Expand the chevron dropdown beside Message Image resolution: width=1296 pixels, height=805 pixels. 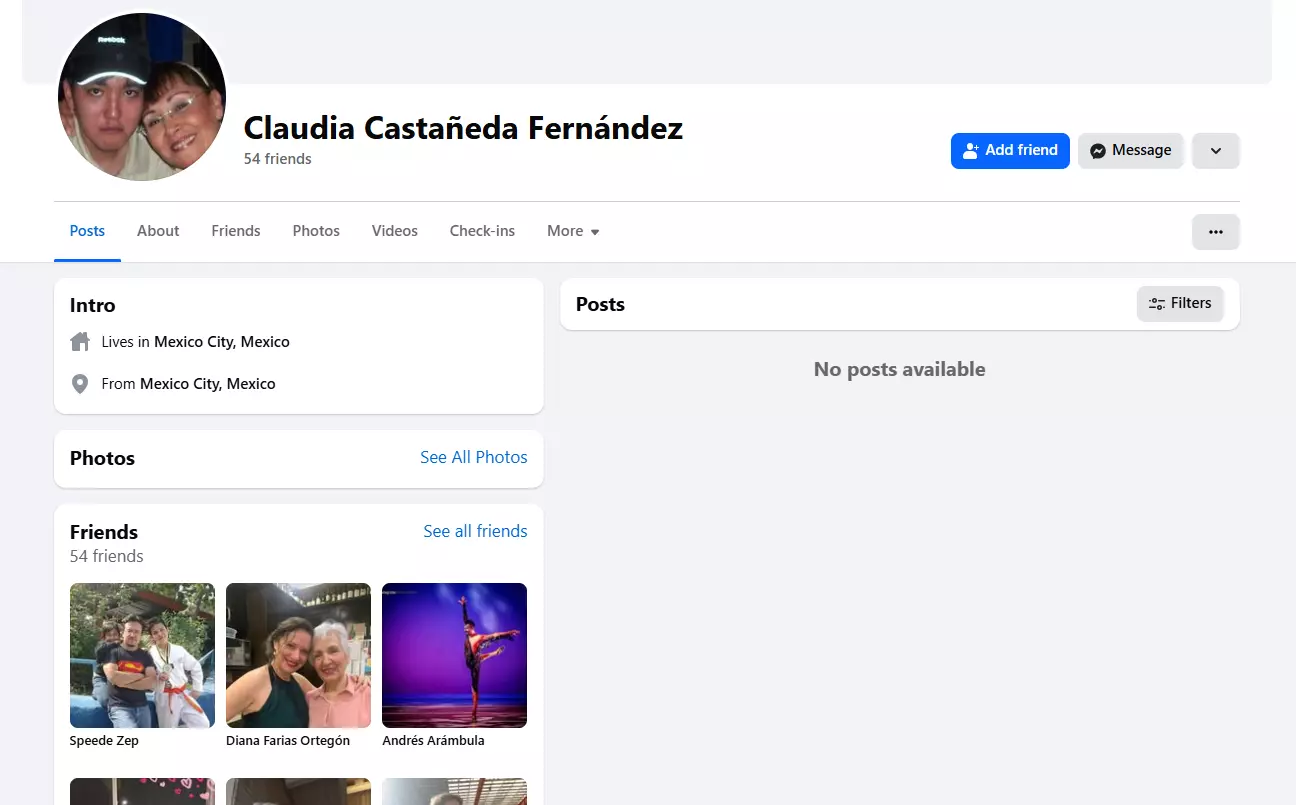tap(1216, 151)
